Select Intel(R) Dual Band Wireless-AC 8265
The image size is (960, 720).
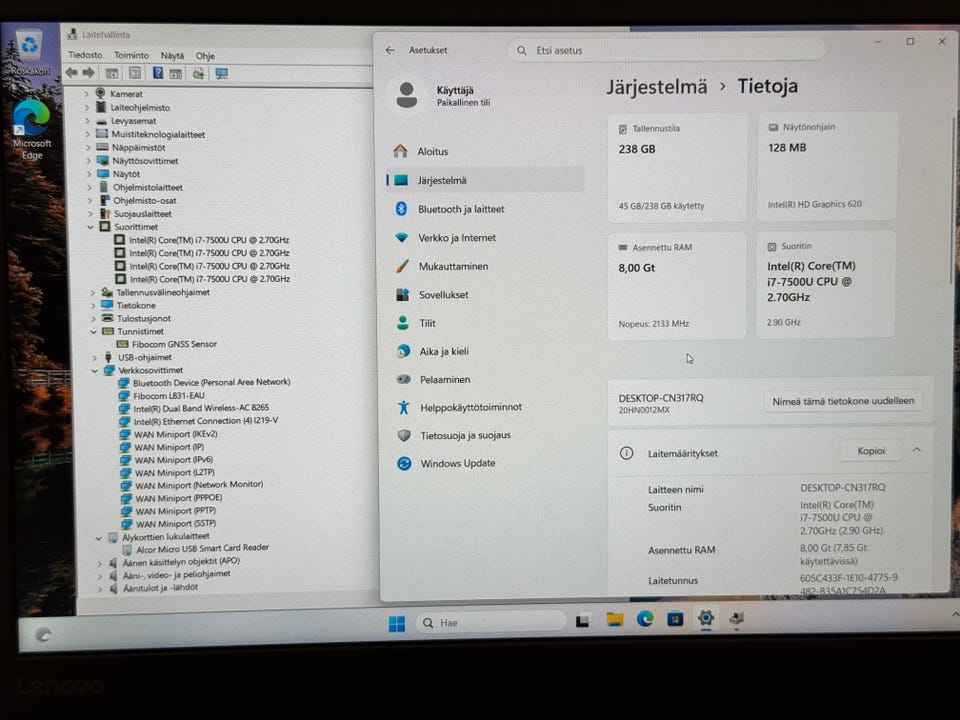tap(201, 408)
